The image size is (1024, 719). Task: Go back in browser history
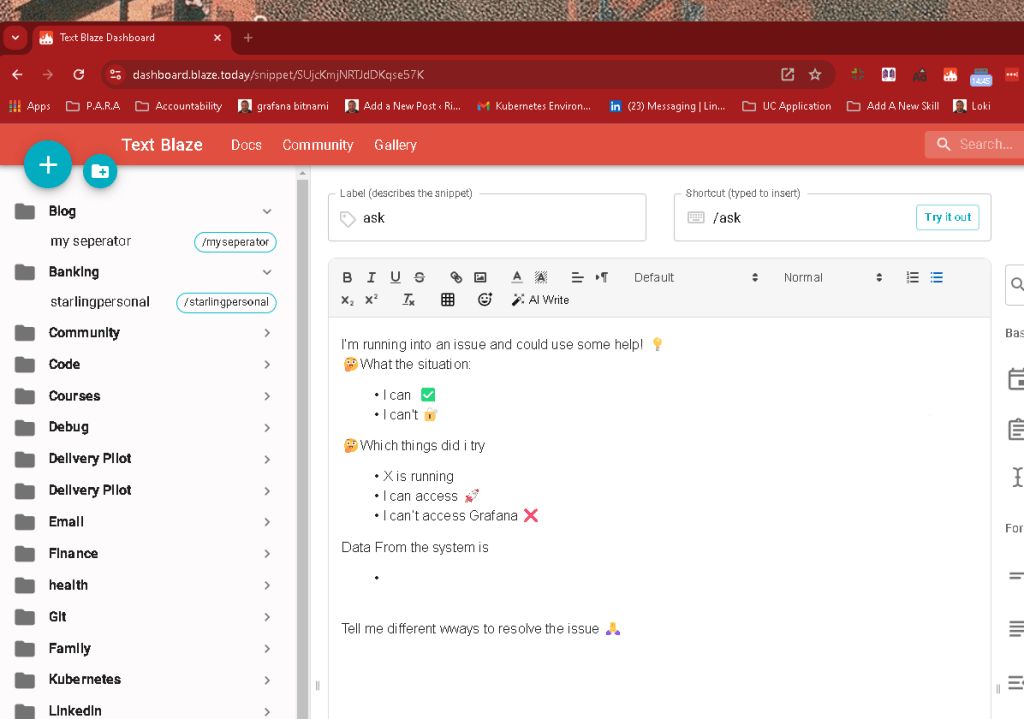(x=18, y=74)
